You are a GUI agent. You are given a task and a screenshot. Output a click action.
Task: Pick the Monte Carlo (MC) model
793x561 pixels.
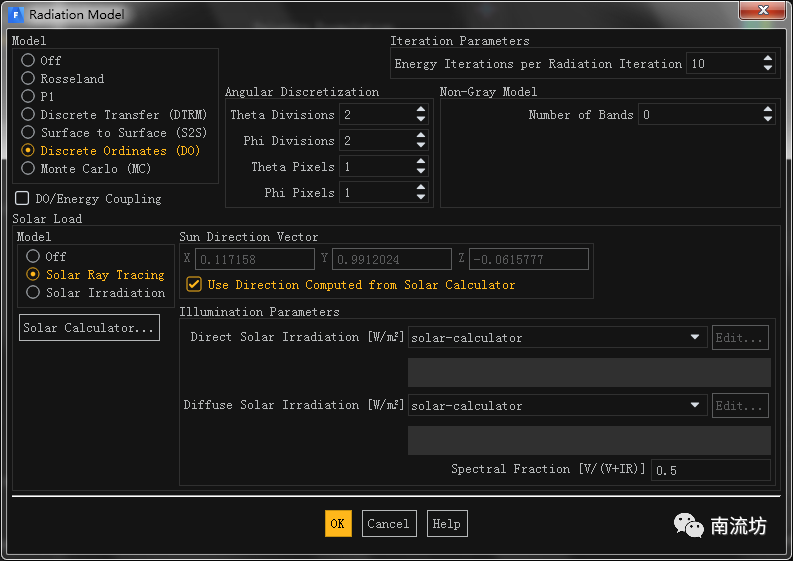tap(29, 169)
